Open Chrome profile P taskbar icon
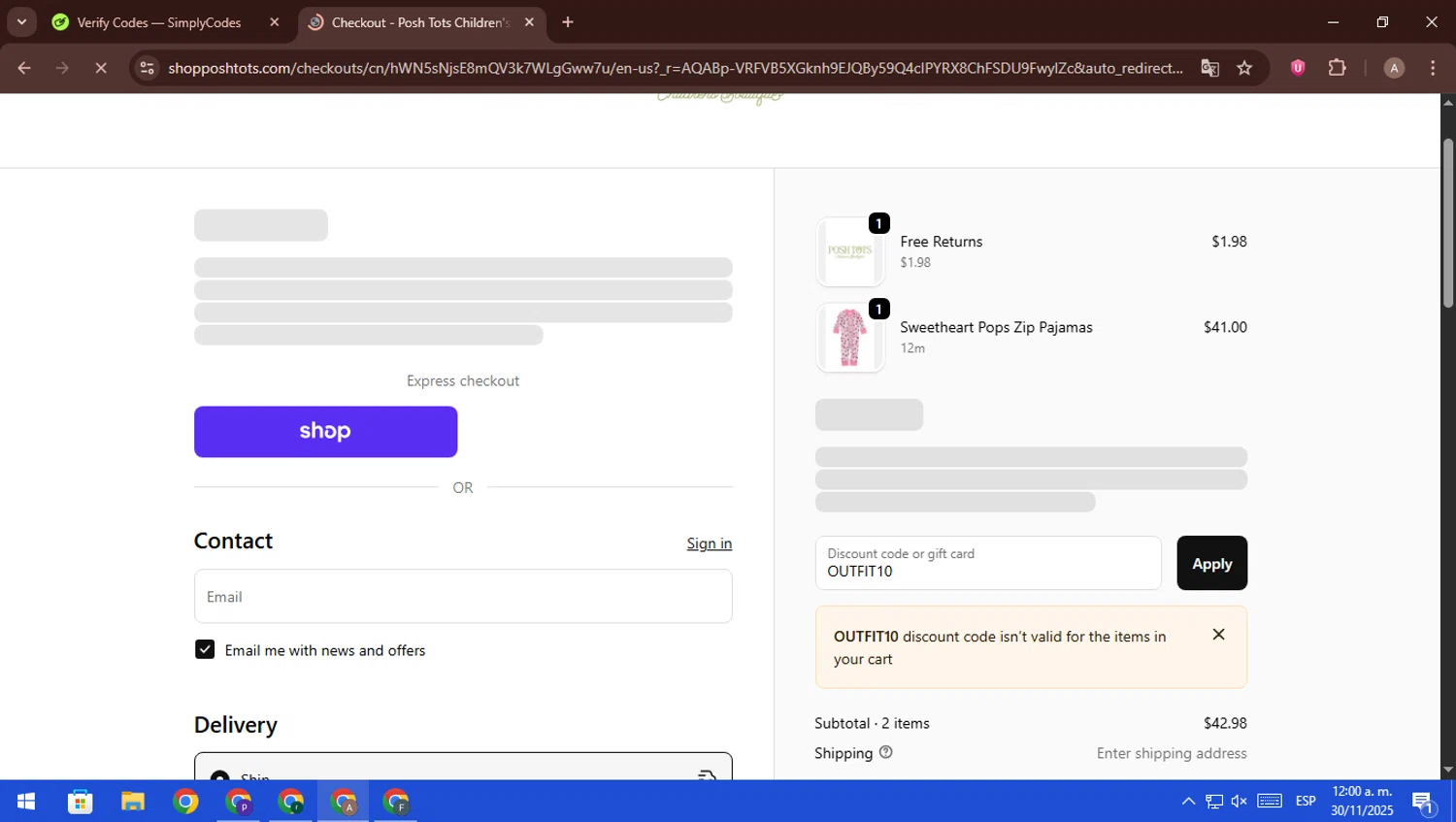Image resolution: width=1456 pixels, height=822 pixels. pos(238,801)
